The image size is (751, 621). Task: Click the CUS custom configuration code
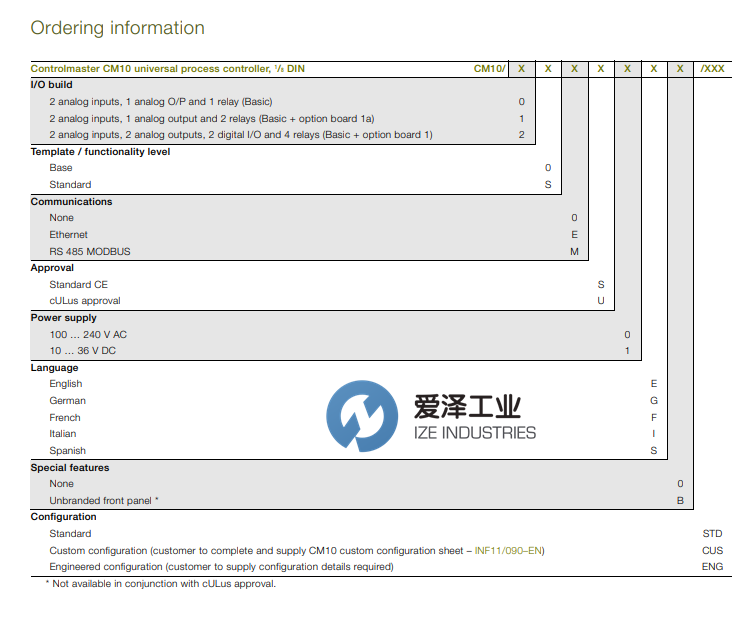point(712,551)
